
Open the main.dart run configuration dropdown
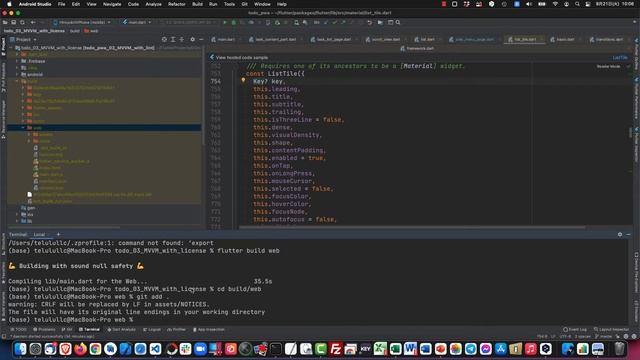click(x=137, y=22)
